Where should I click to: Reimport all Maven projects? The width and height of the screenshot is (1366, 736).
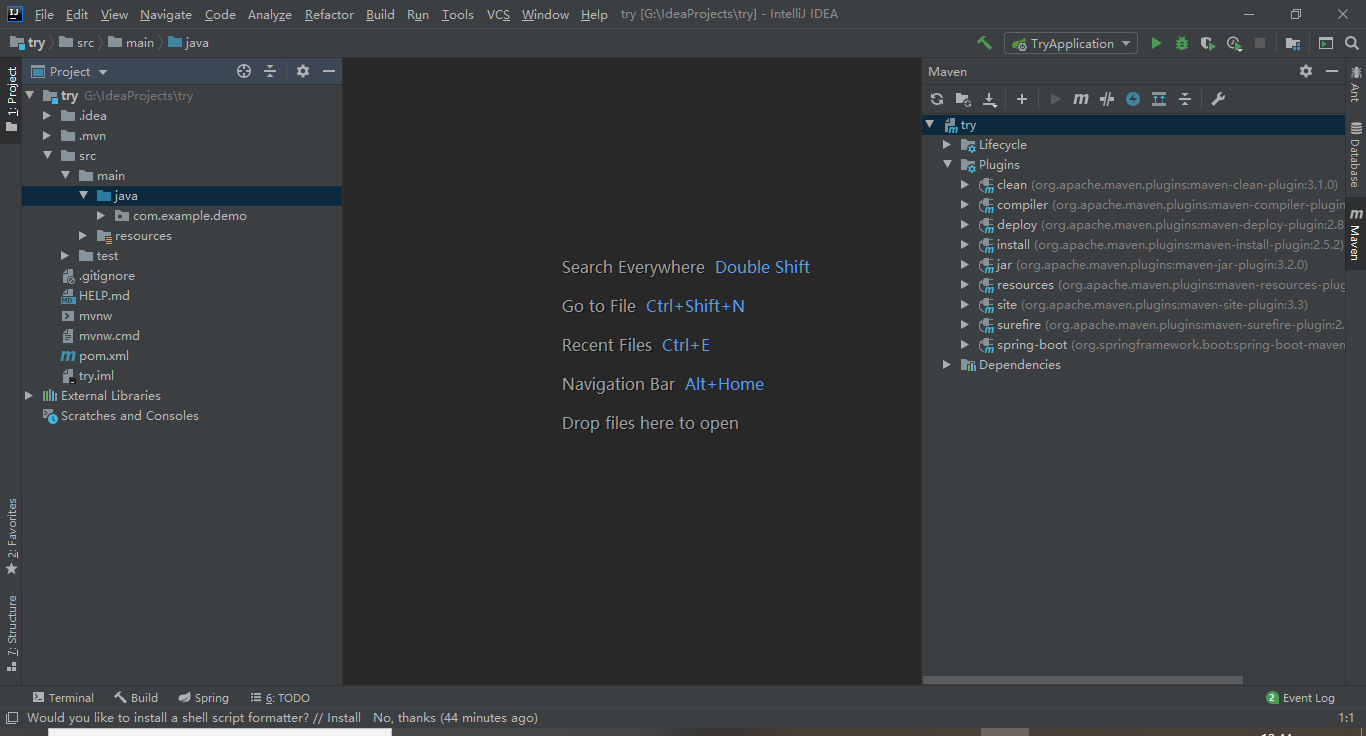point(937,99)
